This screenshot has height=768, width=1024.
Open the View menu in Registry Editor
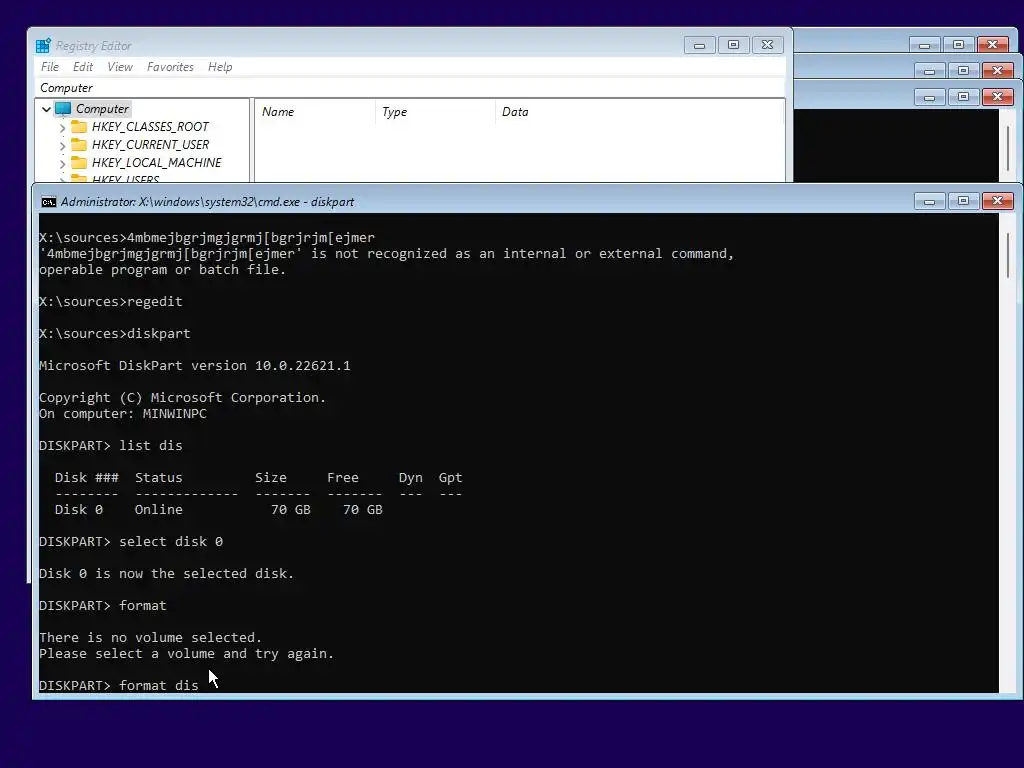[x=120, y=67]
